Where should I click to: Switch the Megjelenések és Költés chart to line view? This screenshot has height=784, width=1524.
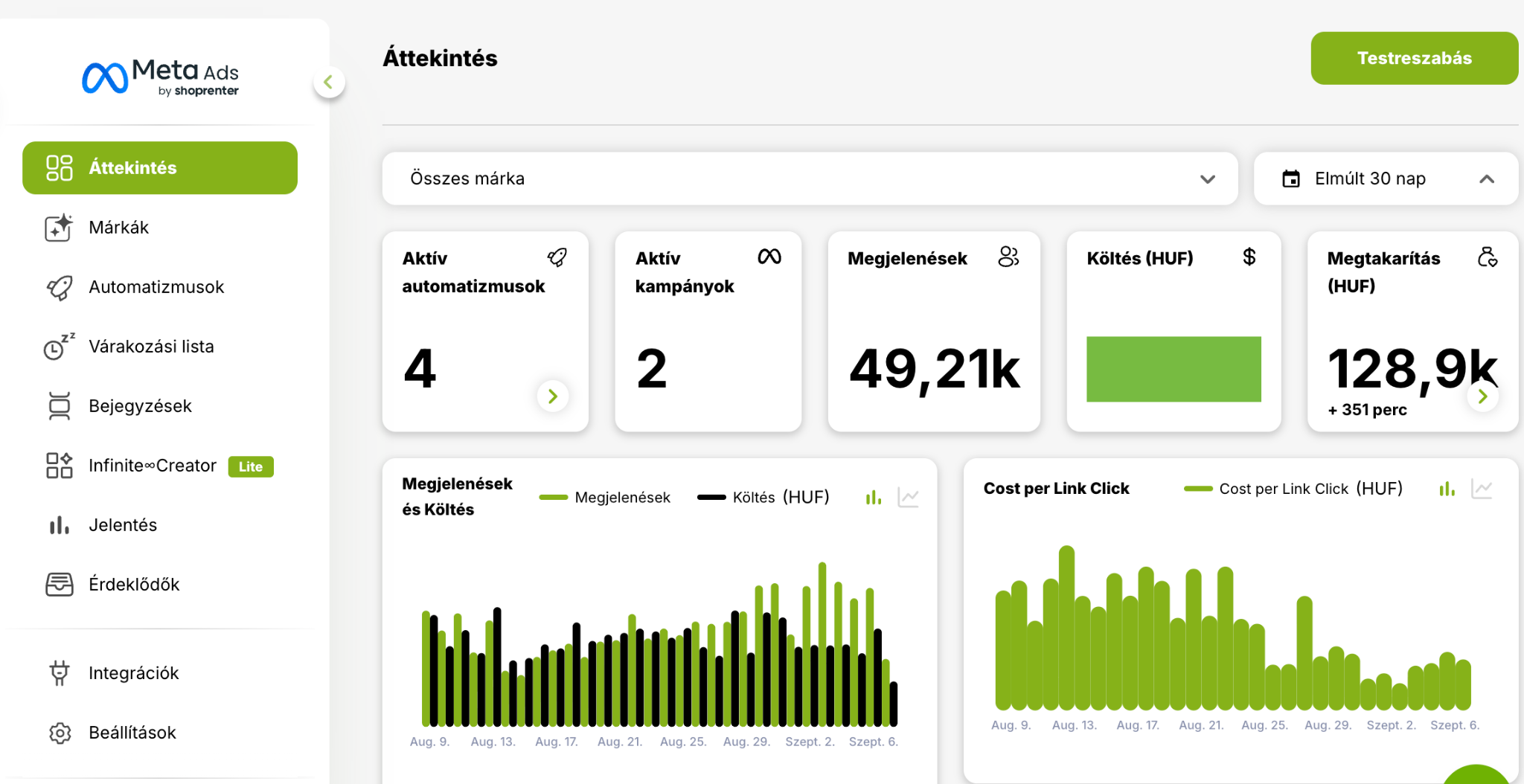[908, 497]
